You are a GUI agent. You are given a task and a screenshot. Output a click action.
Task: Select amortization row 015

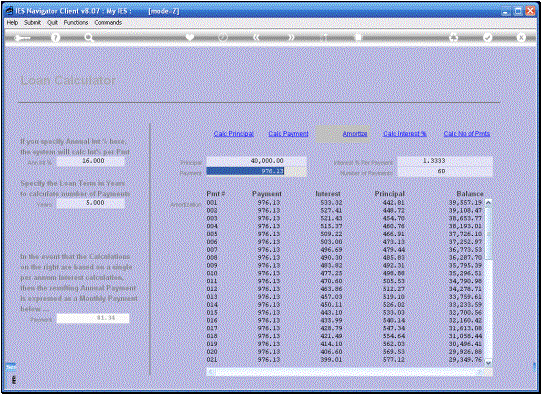click(345, 313)
